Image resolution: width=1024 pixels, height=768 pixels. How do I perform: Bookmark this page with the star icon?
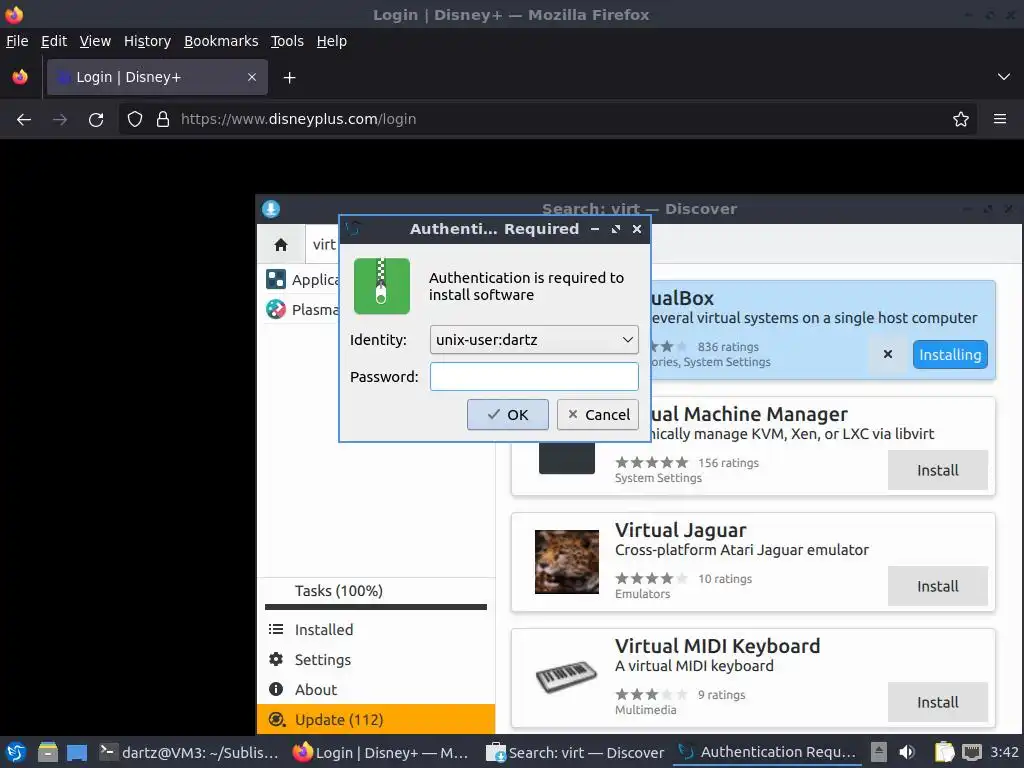[961, 120]
